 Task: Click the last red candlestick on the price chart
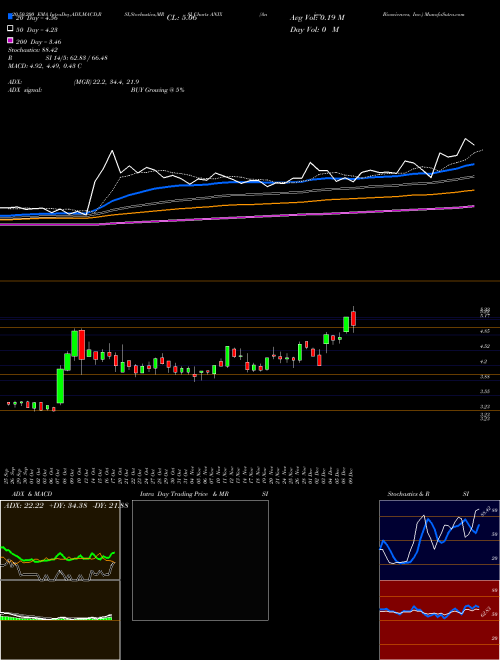coord(354,319)
